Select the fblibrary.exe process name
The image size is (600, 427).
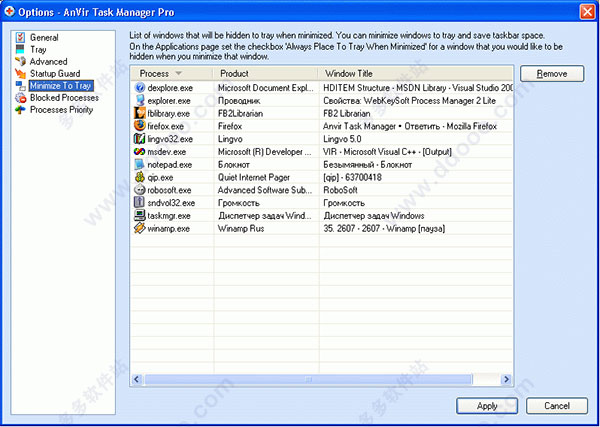(x=168, y=113)
